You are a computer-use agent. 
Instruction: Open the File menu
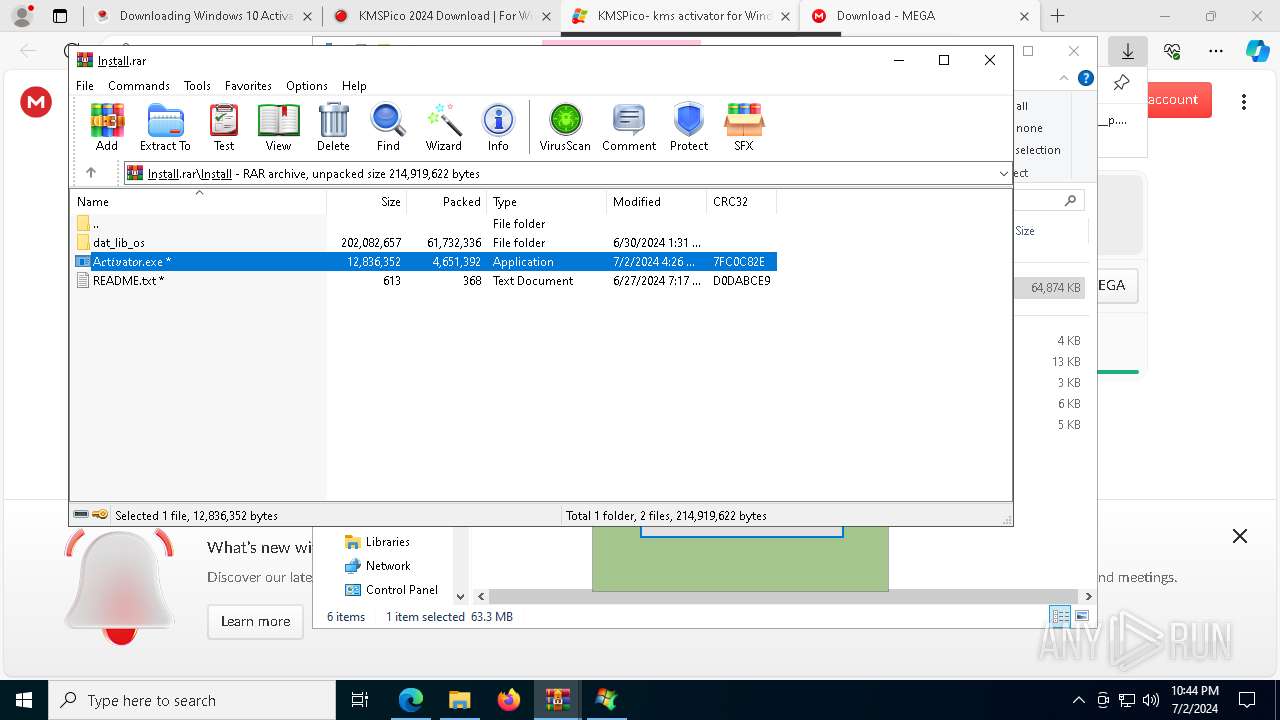(85, 86)
